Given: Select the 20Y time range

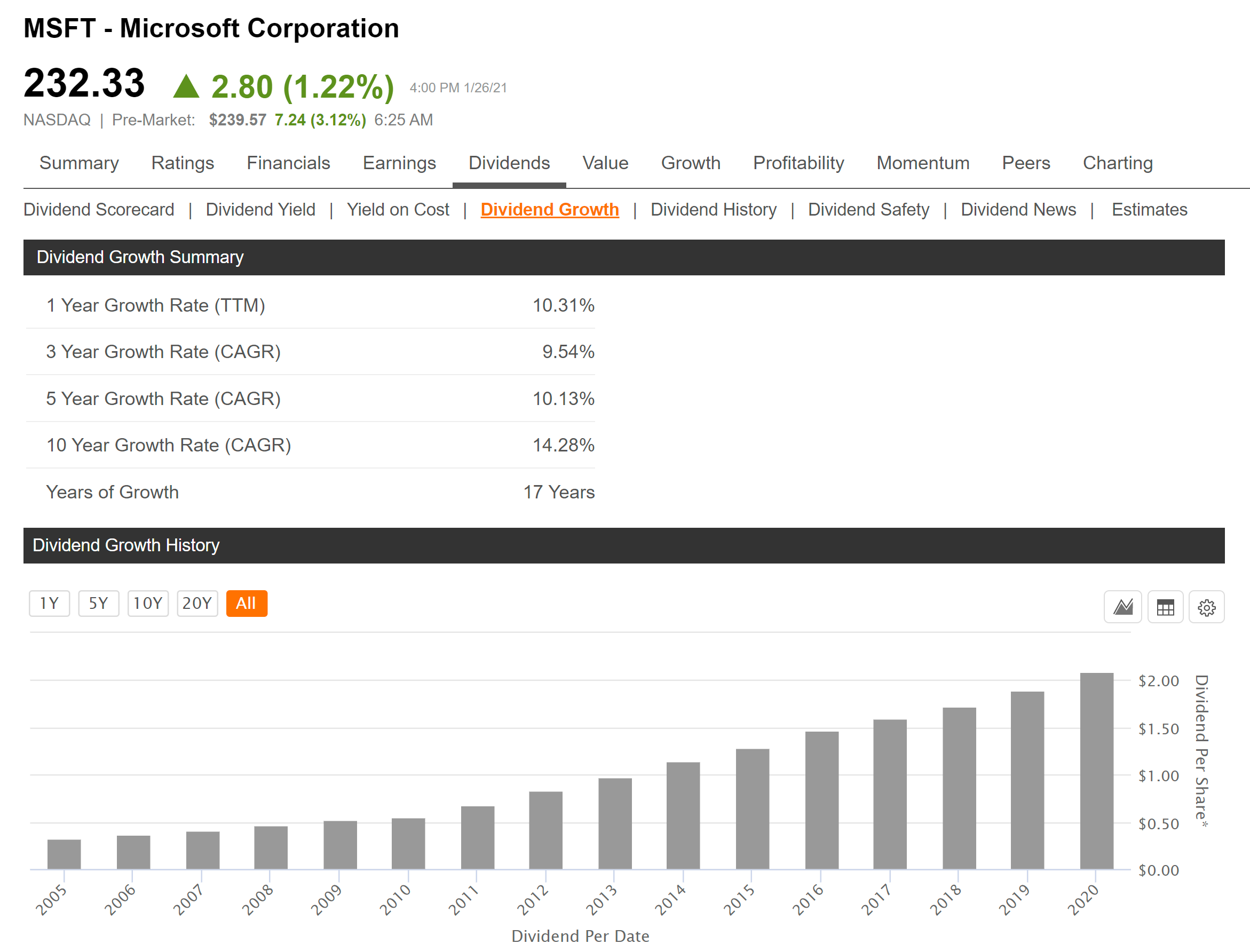Looking at the screenshot, I should pyautogui.click(x=197, y=603).
